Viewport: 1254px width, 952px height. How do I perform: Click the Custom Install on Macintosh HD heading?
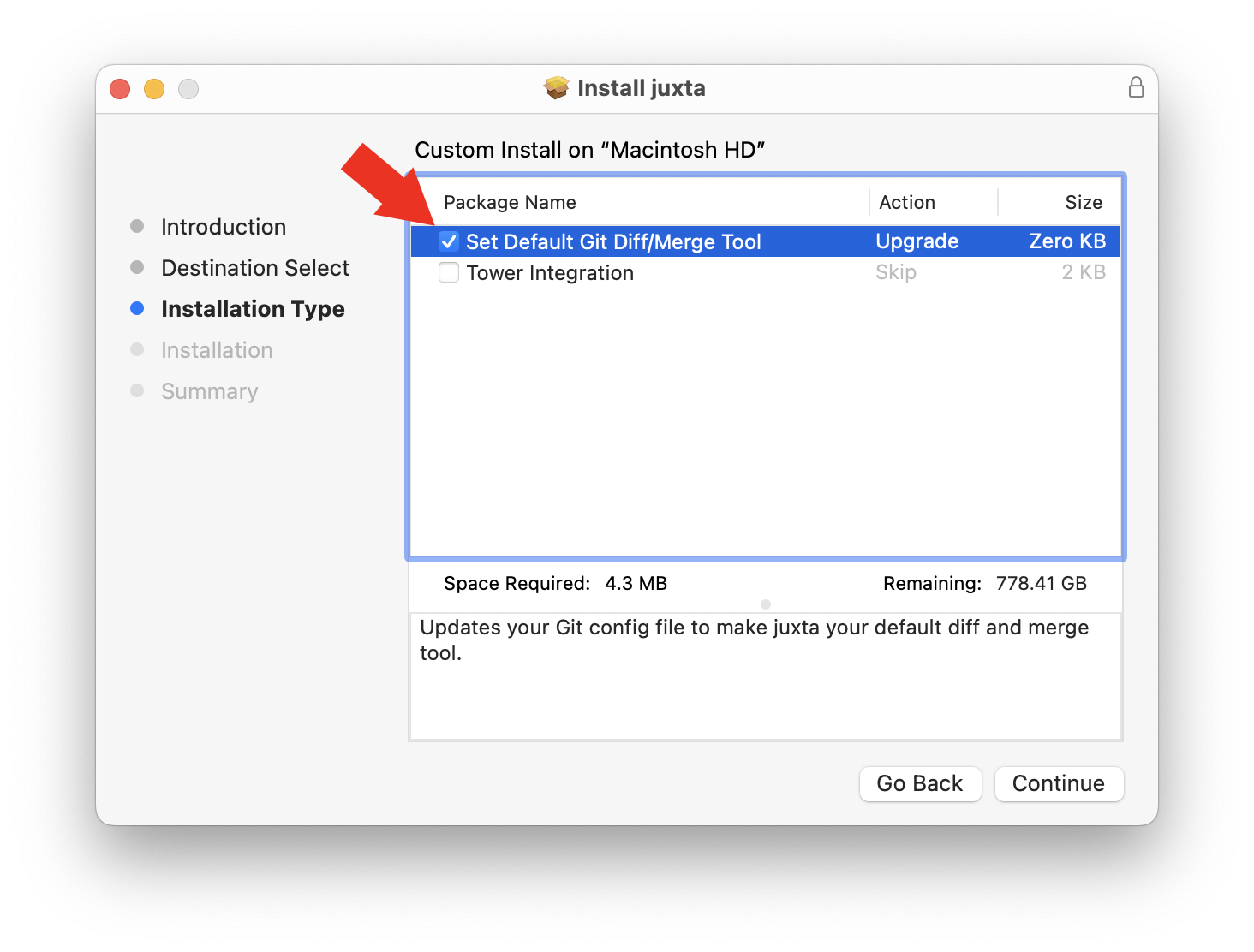pyautogui.click(x=589, y=150)
